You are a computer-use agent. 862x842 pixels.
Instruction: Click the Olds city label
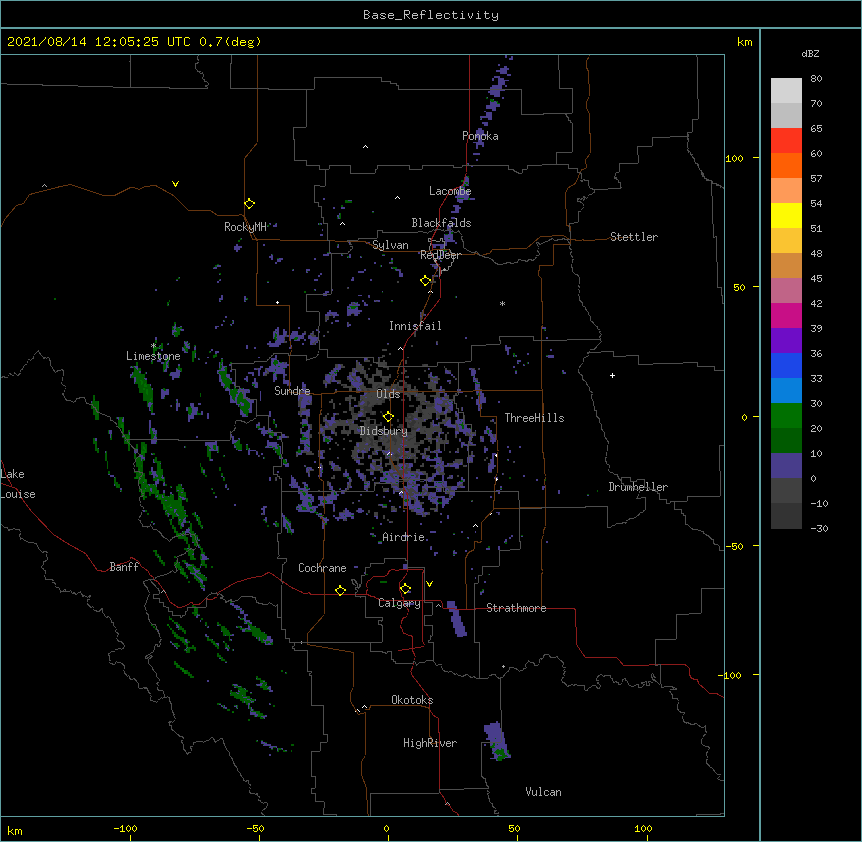(388, 394)
